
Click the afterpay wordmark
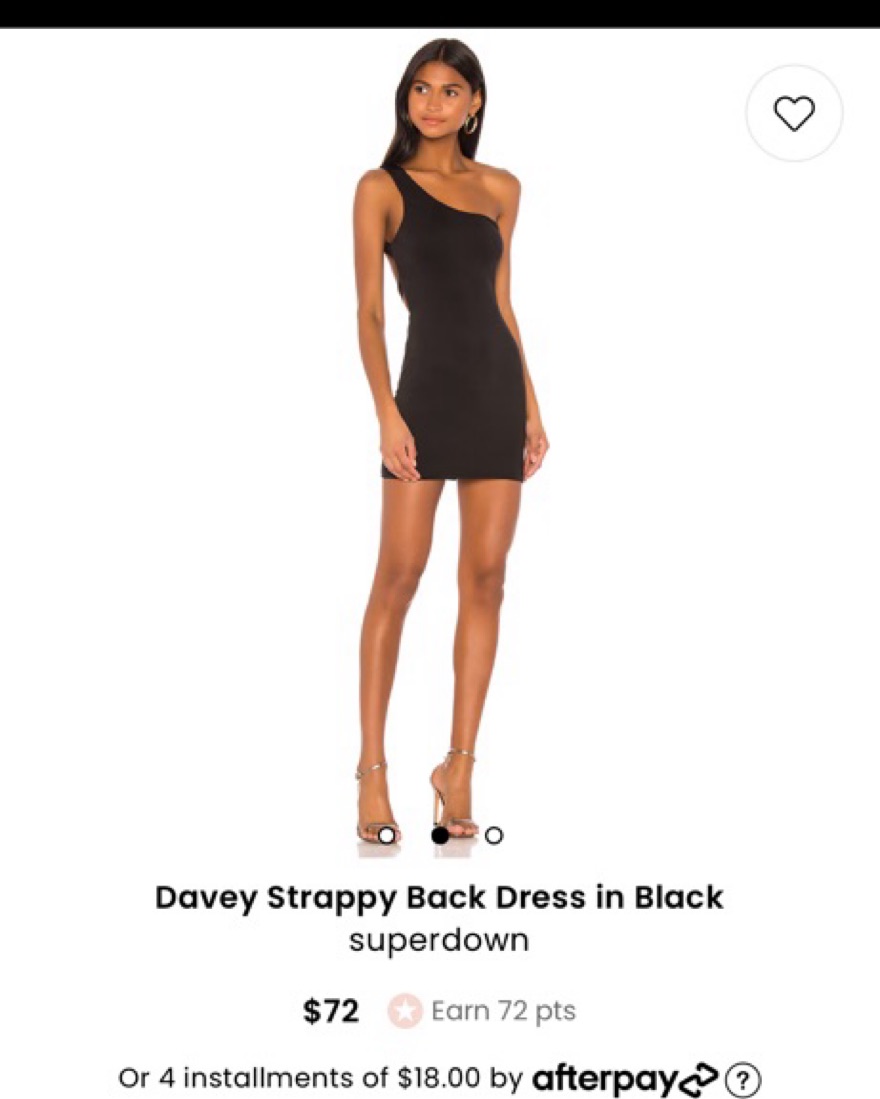(605, 1077)
